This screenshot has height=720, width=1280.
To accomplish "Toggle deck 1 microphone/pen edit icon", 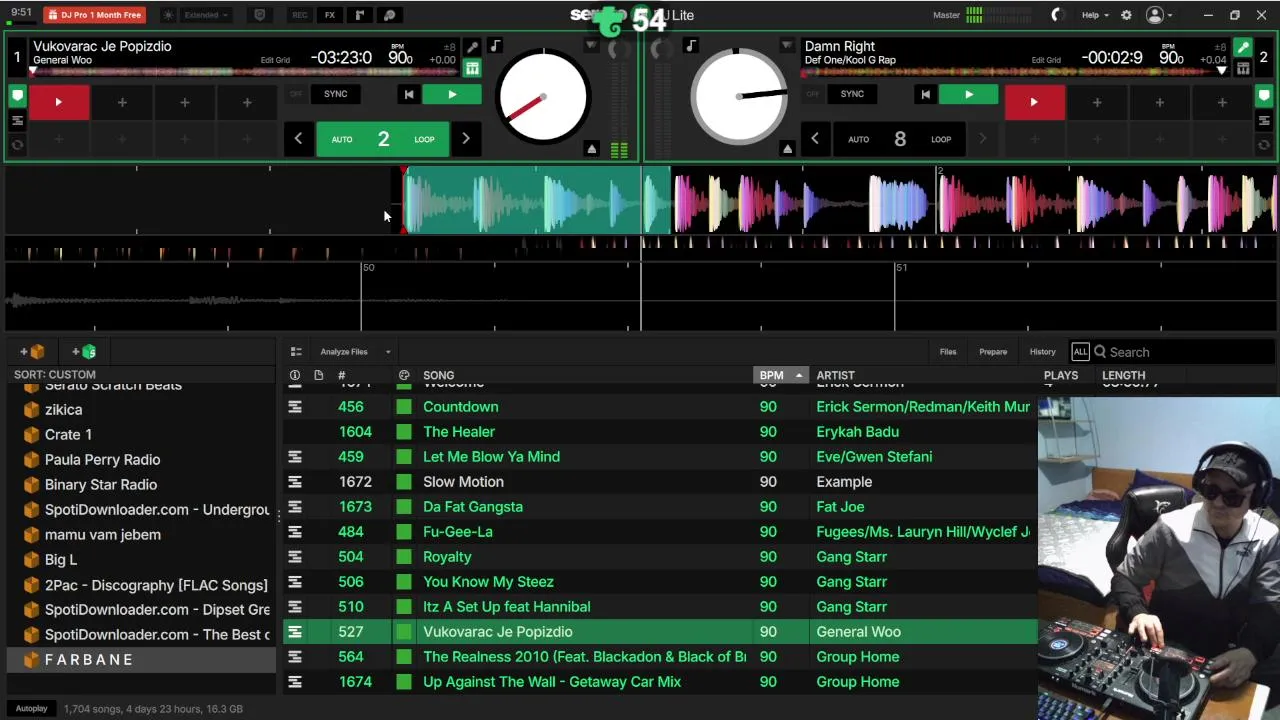I will tap(472, 47).
